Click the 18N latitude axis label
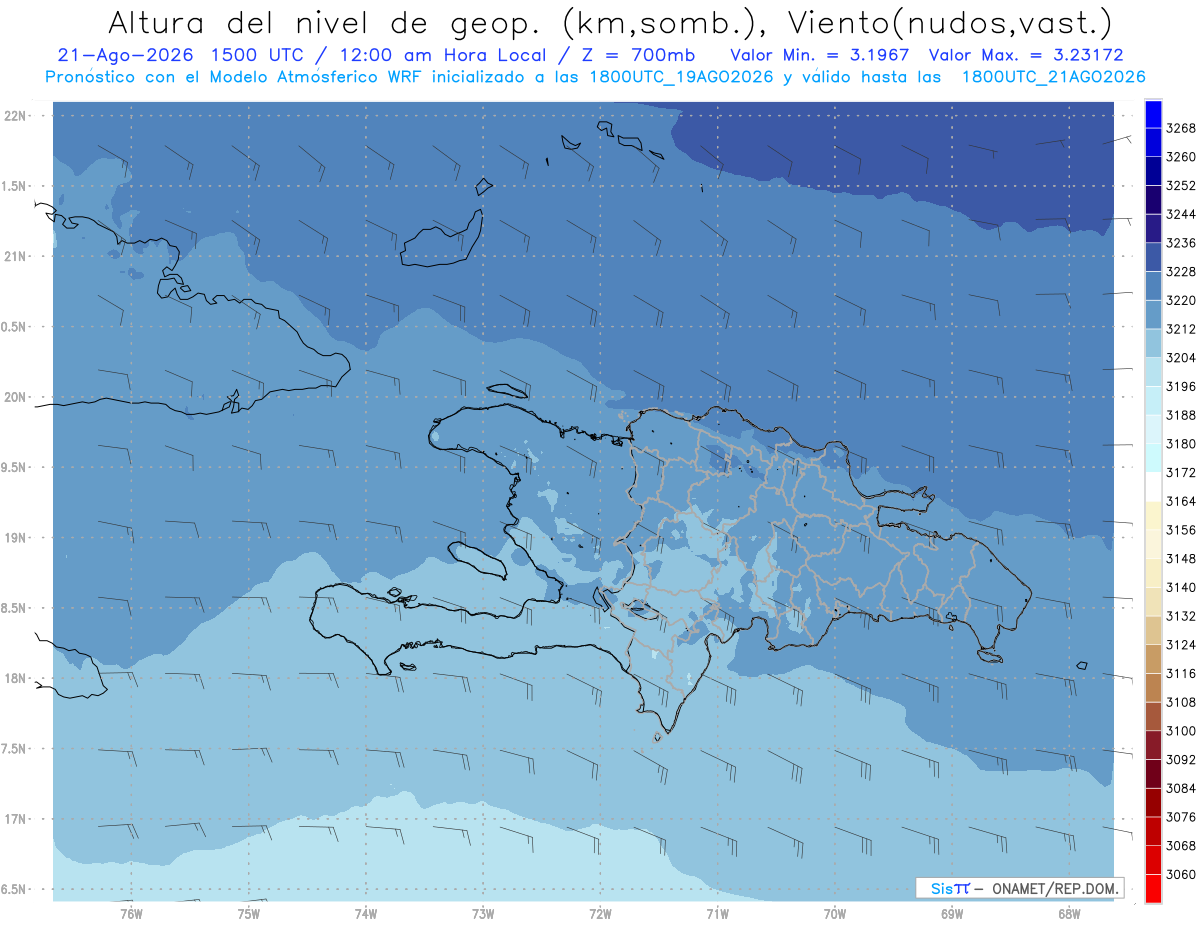This screenshot has width=1200, height=927. [x=15, y=678]
